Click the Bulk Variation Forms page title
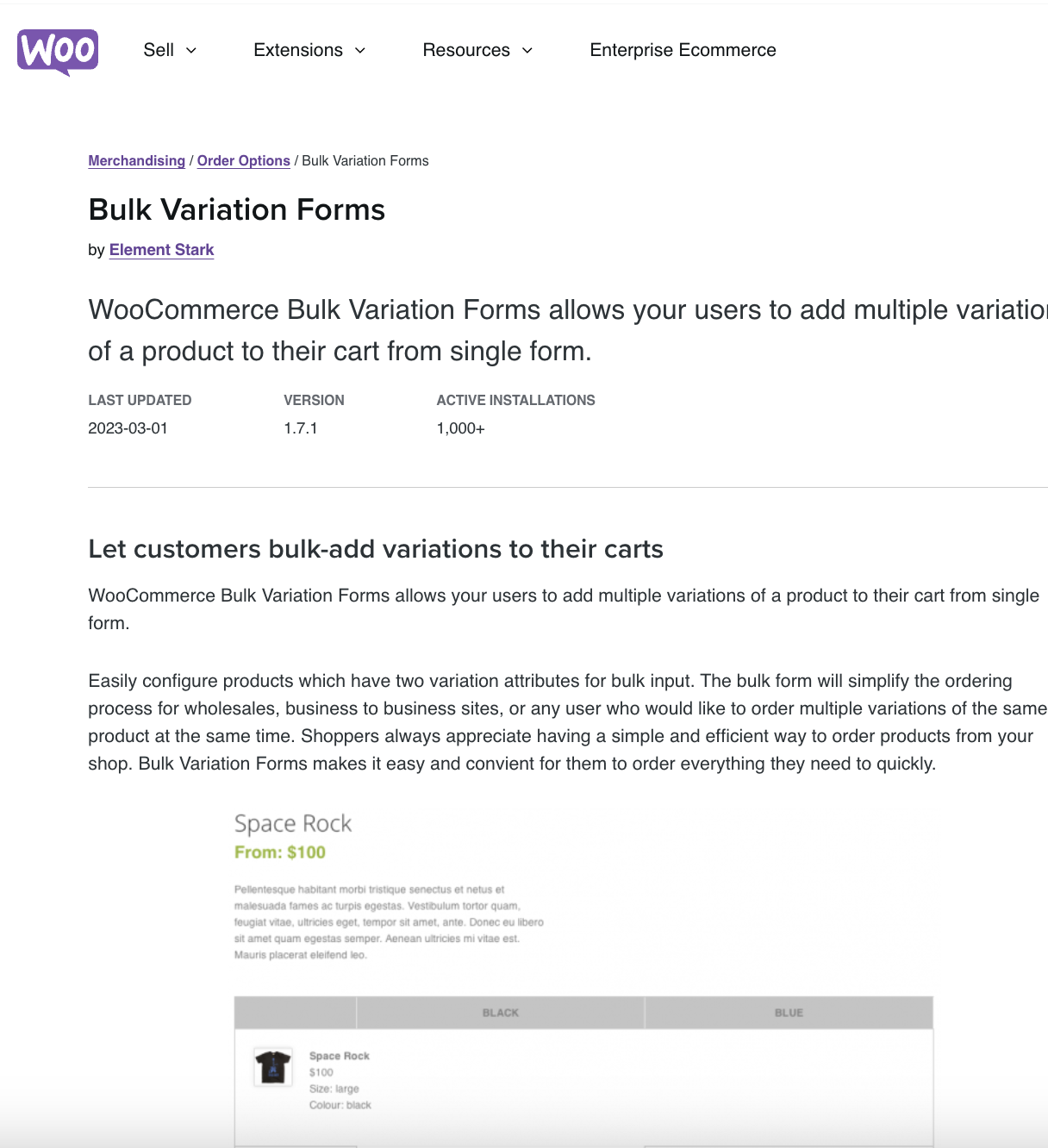Screen dimensions: 1048x1148 click(236, 209)
